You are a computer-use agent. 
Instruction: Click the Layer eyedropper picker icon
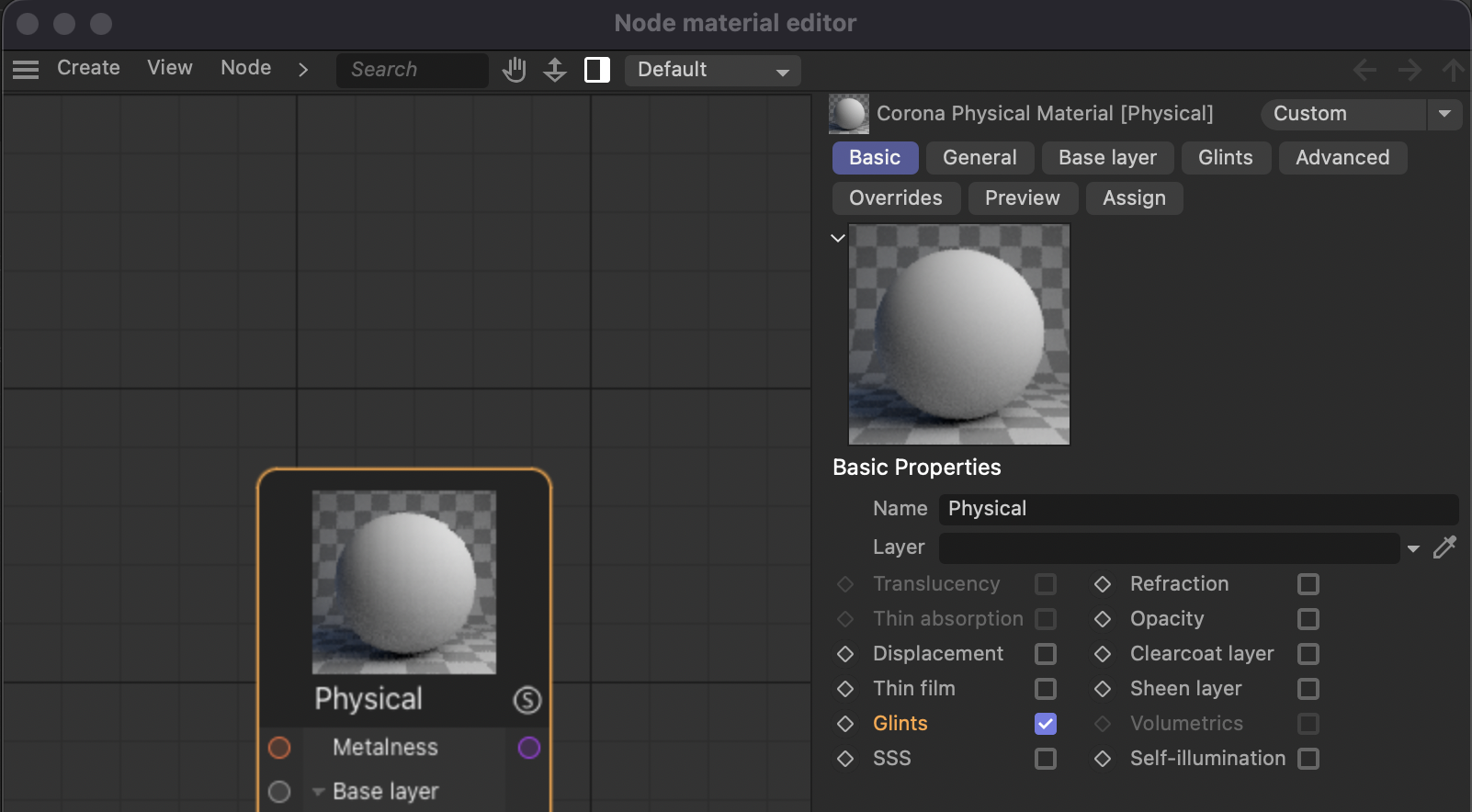[1444, 547]
